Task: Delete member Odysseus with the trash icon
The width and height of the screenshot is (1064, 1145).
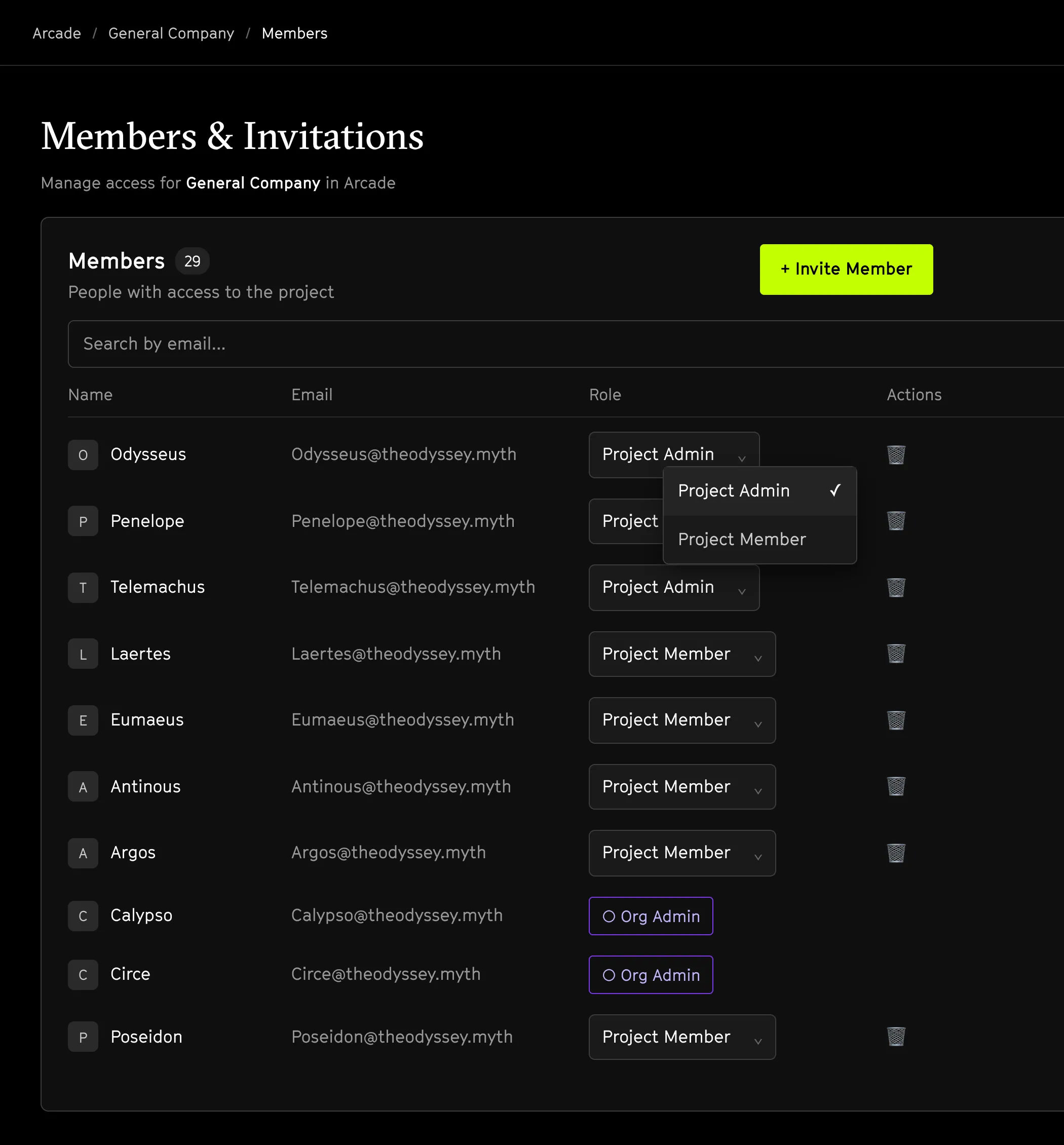Action: [x=896, y=455]
